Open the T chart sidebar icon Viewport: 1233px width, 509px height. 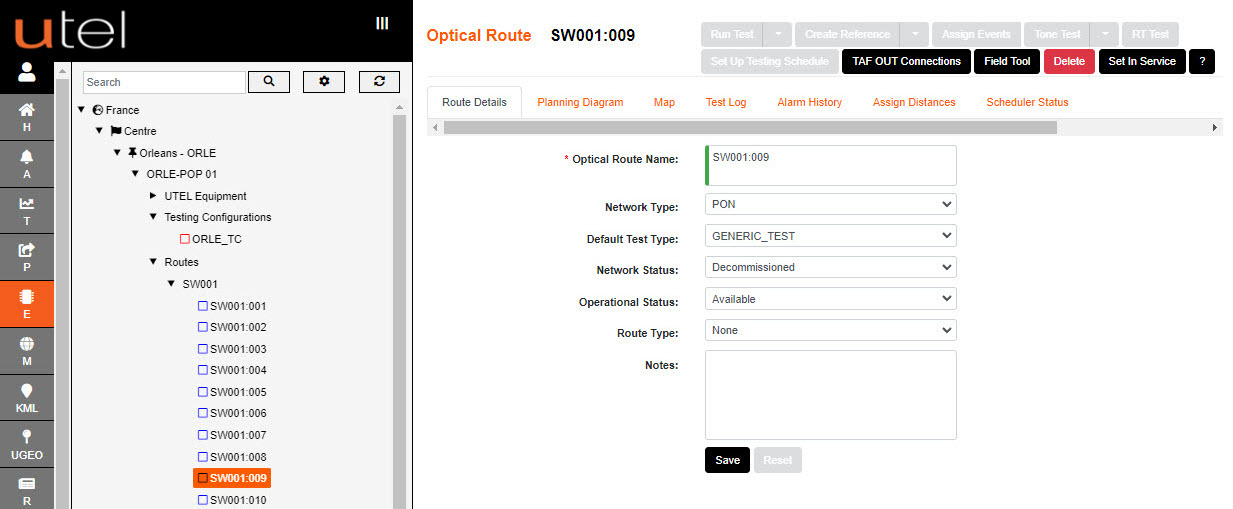tap(27, 211)
